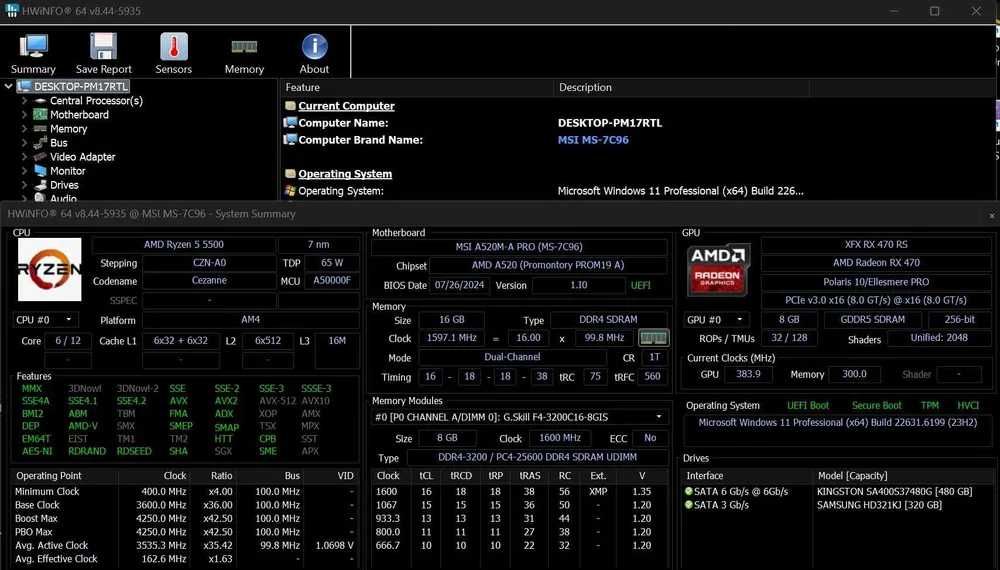This screenshot has width=1000, height=570.
Task: Open the Summary toolbar icon
Action: [x=33, y=47]
